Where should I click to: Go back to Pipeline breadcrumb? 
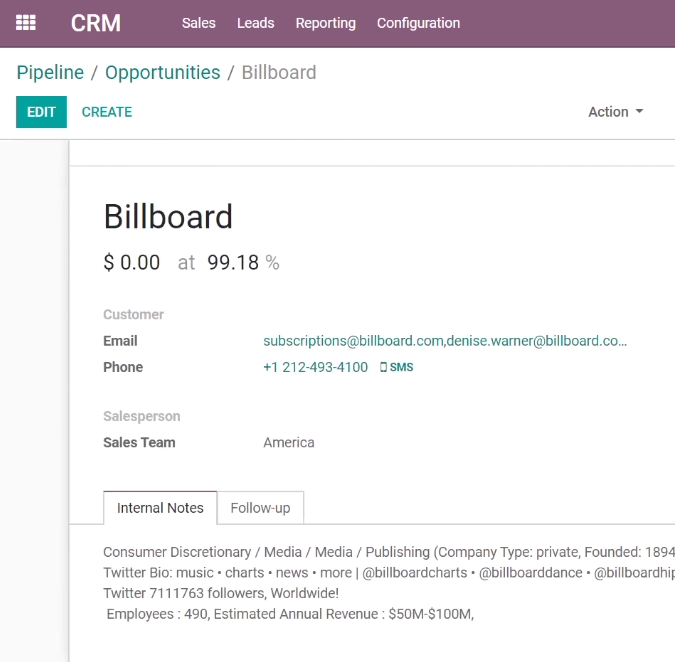tap(50, 72)
